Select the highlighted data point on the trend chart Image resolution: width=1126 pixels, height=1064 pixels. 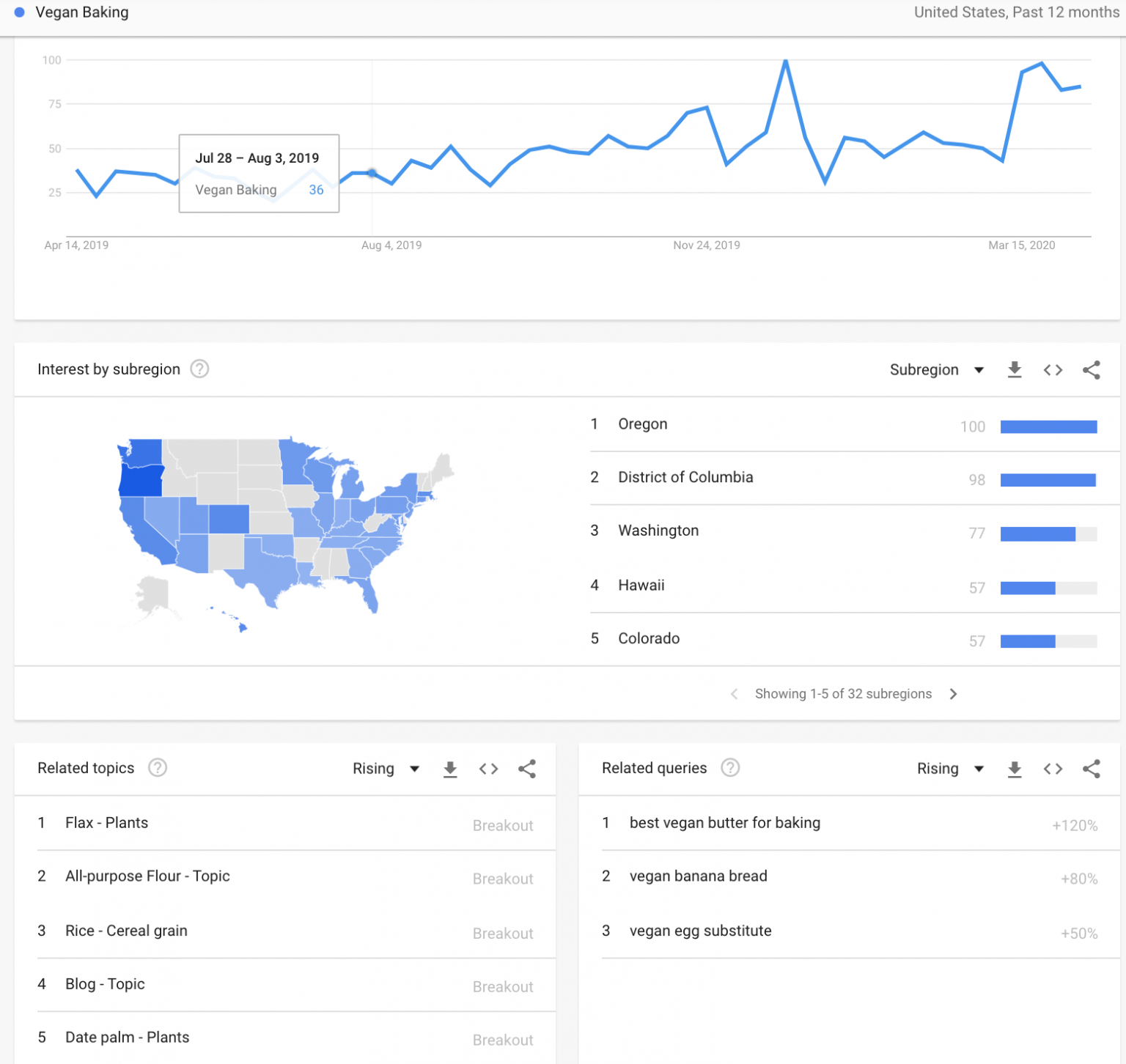(372, 174)
